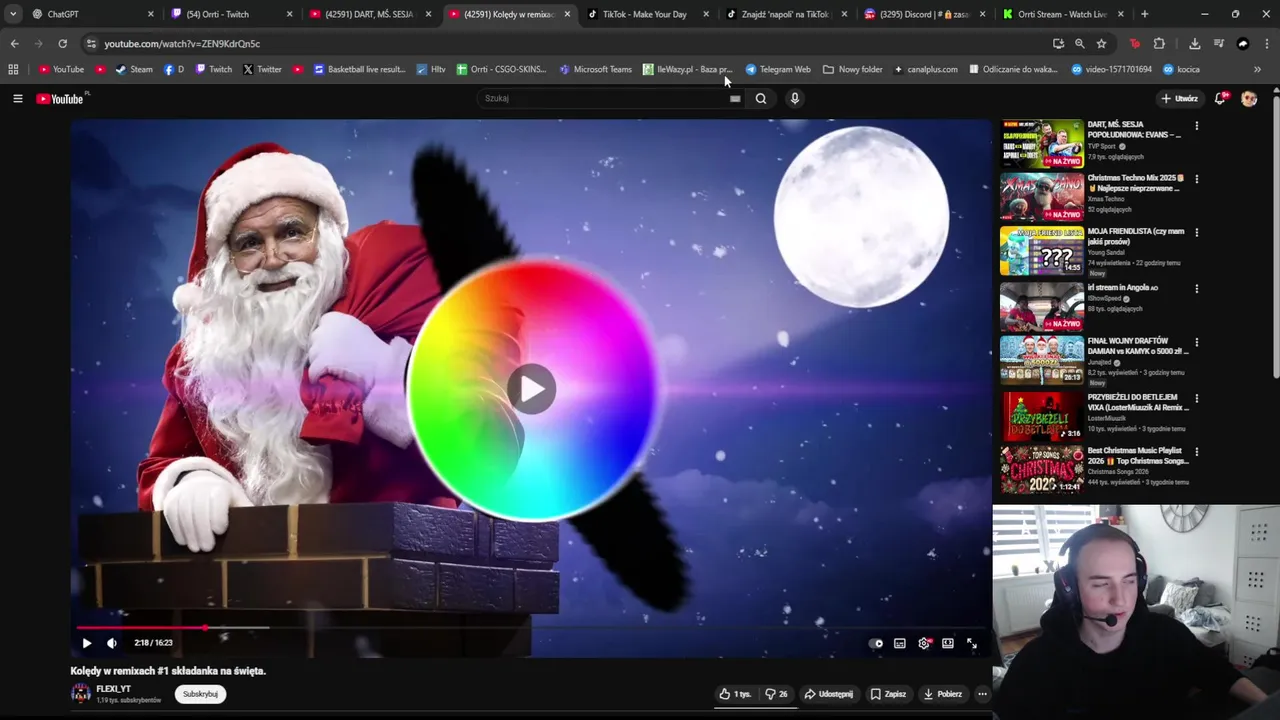Turn on subtitles with the captions icon
Viewport: 1280px width, 720px height.
click(x=900, y=643)
